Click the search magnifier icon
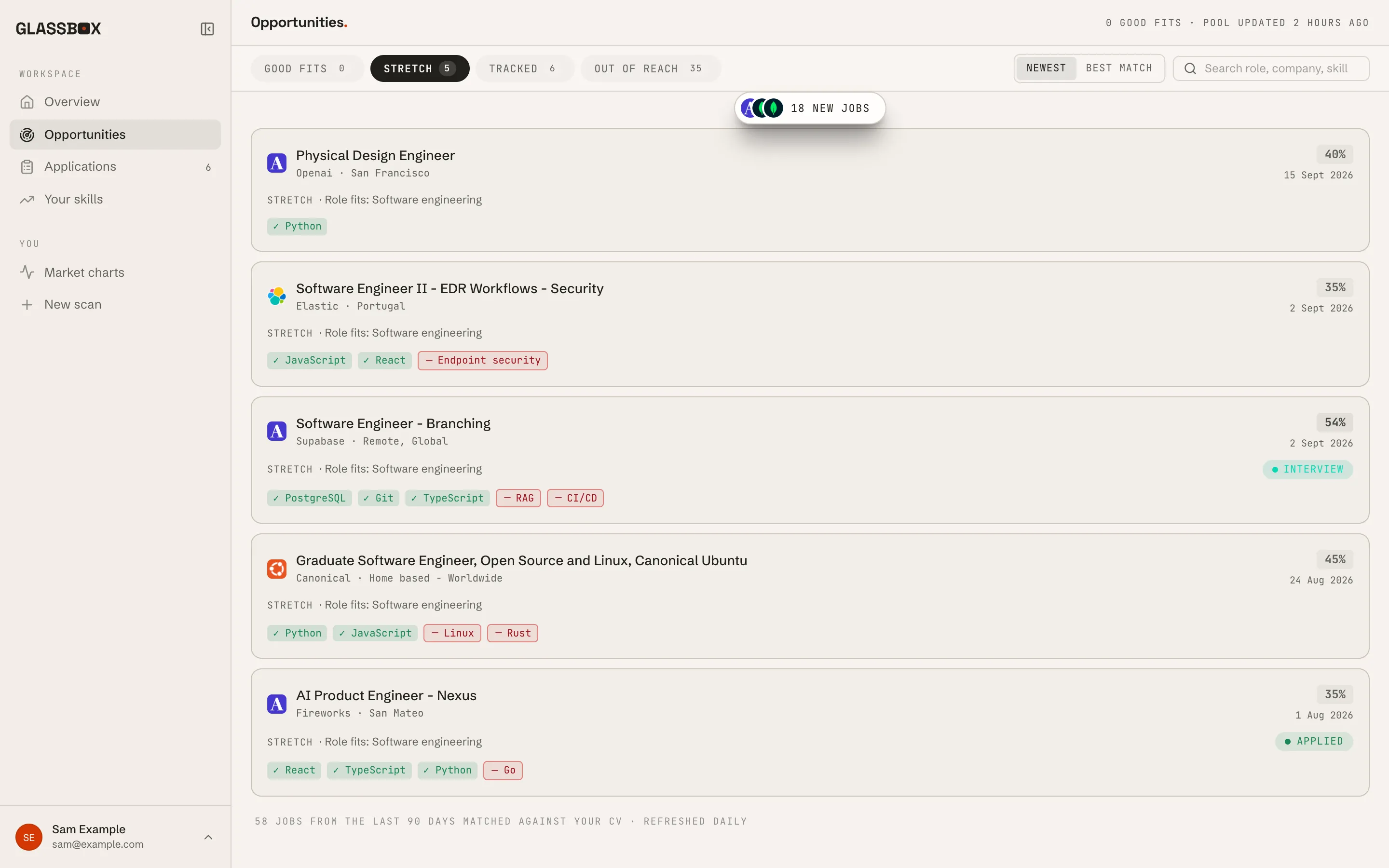 (1190, 68)
